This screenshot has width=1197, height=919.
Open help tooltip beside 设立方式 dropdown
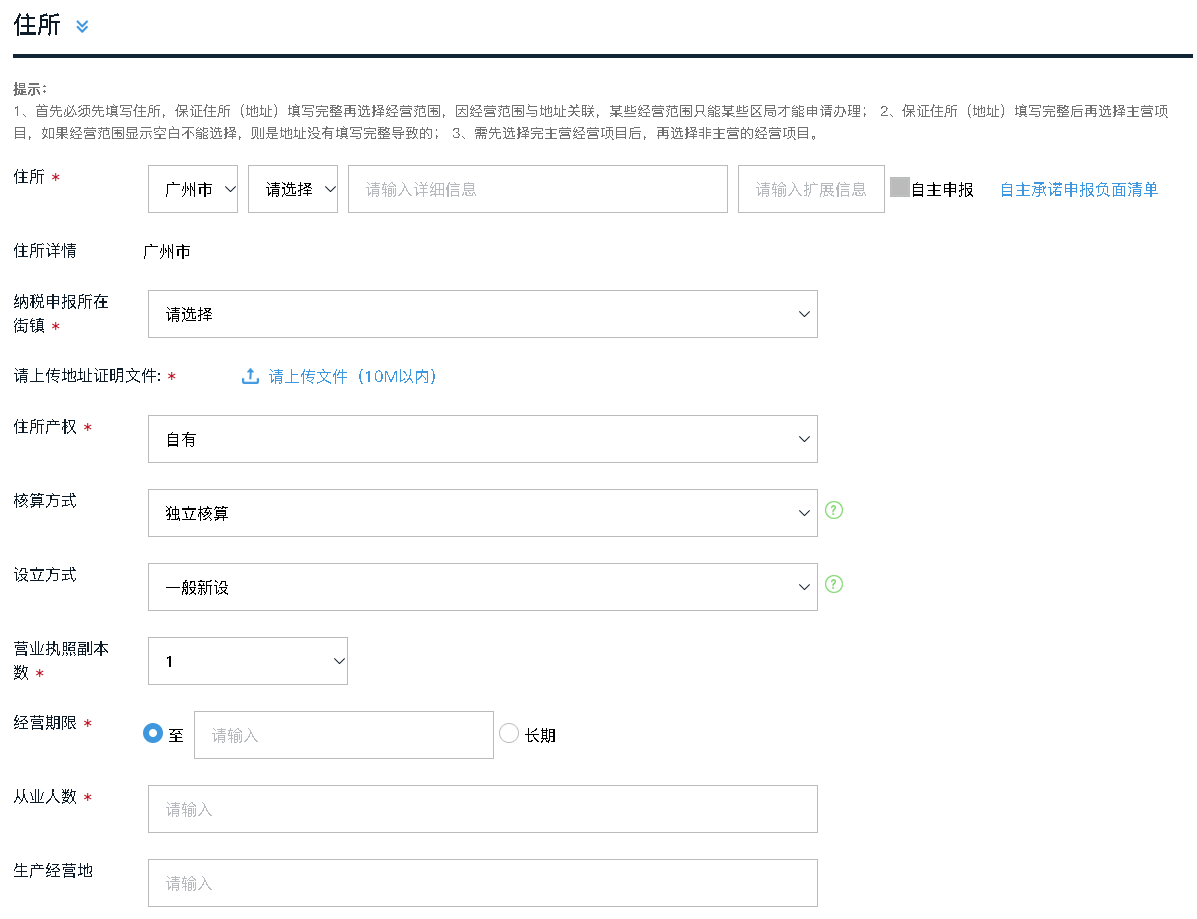(x=834, y=585)
